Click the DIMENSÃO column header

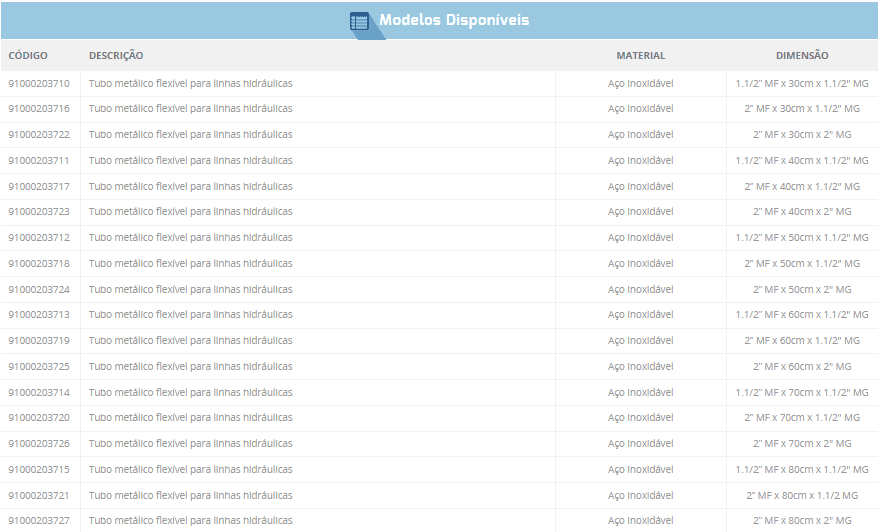(x=802, y=56)
